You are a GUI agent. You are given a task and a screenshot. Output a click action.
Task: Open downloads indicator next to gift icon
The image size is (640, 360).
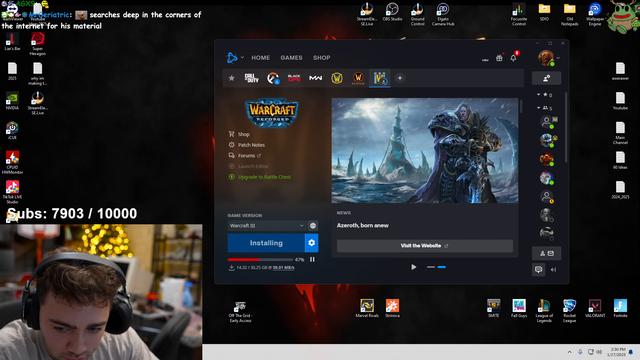point(485,59)
